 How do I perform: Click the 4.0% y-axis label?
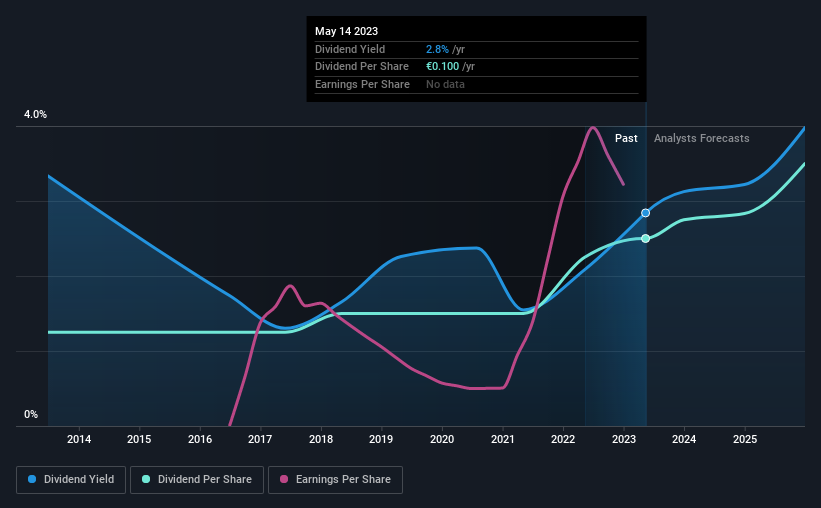click(x=35, y=114)
